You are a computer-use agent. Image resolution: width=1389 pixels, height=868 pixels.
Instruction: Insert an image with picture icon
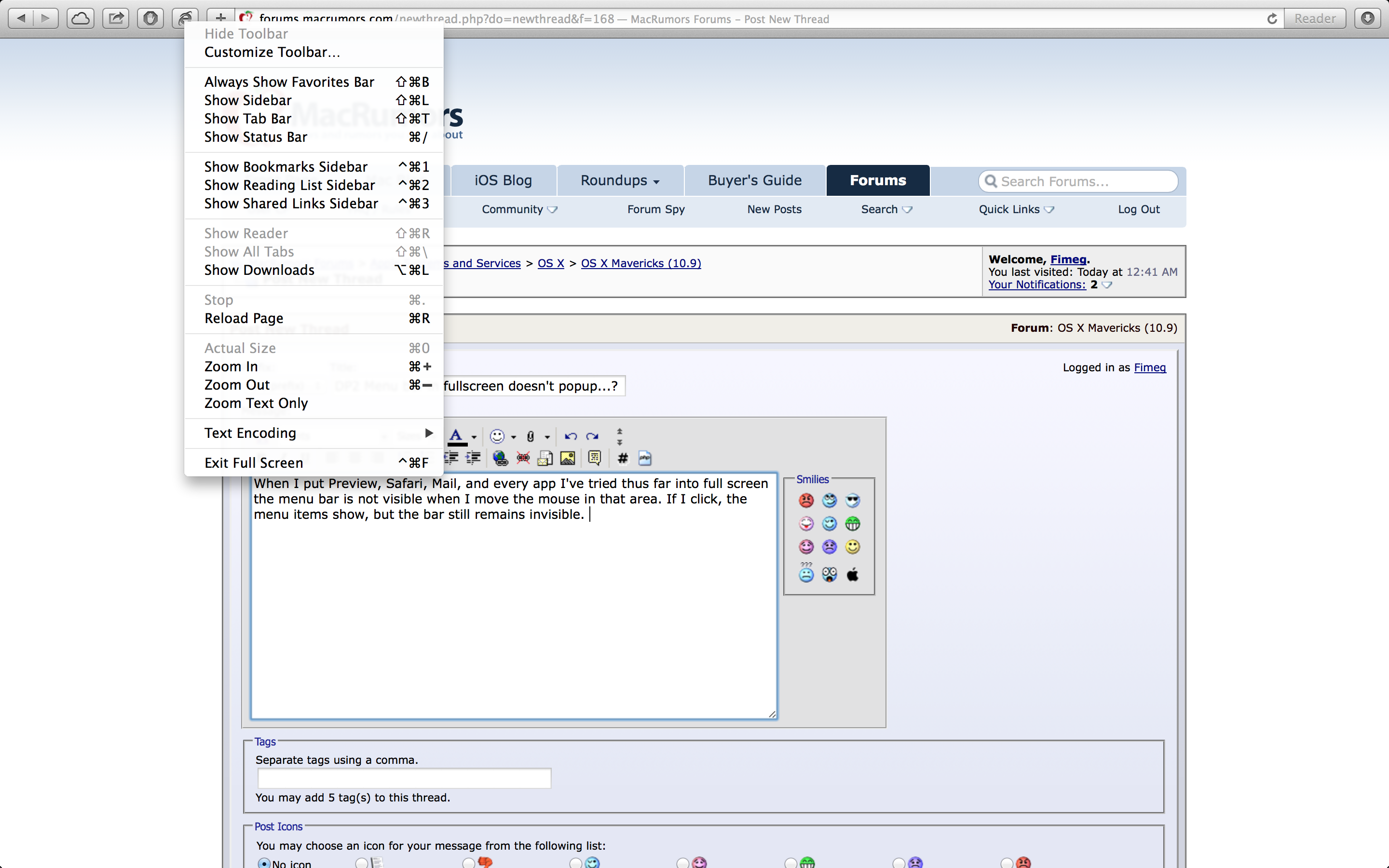click(568, 458)
